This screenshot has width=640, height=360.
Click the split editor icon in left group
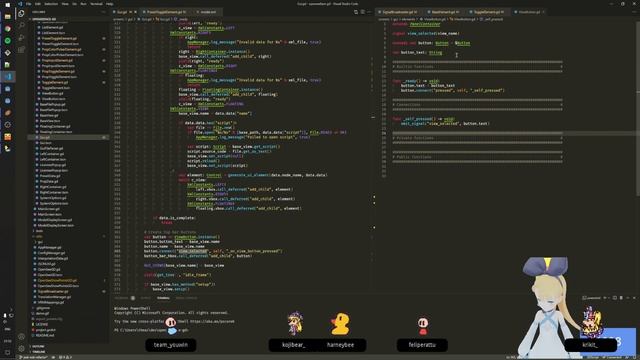(x=362, y=12)
